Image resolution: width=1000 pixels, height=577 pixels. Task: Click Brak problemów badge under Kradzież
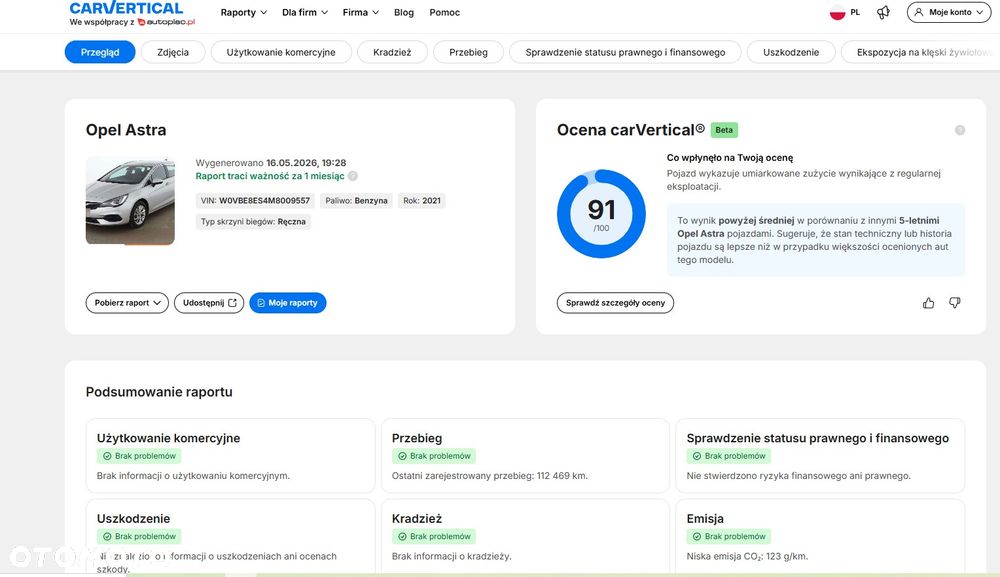(x=434, y=536)
